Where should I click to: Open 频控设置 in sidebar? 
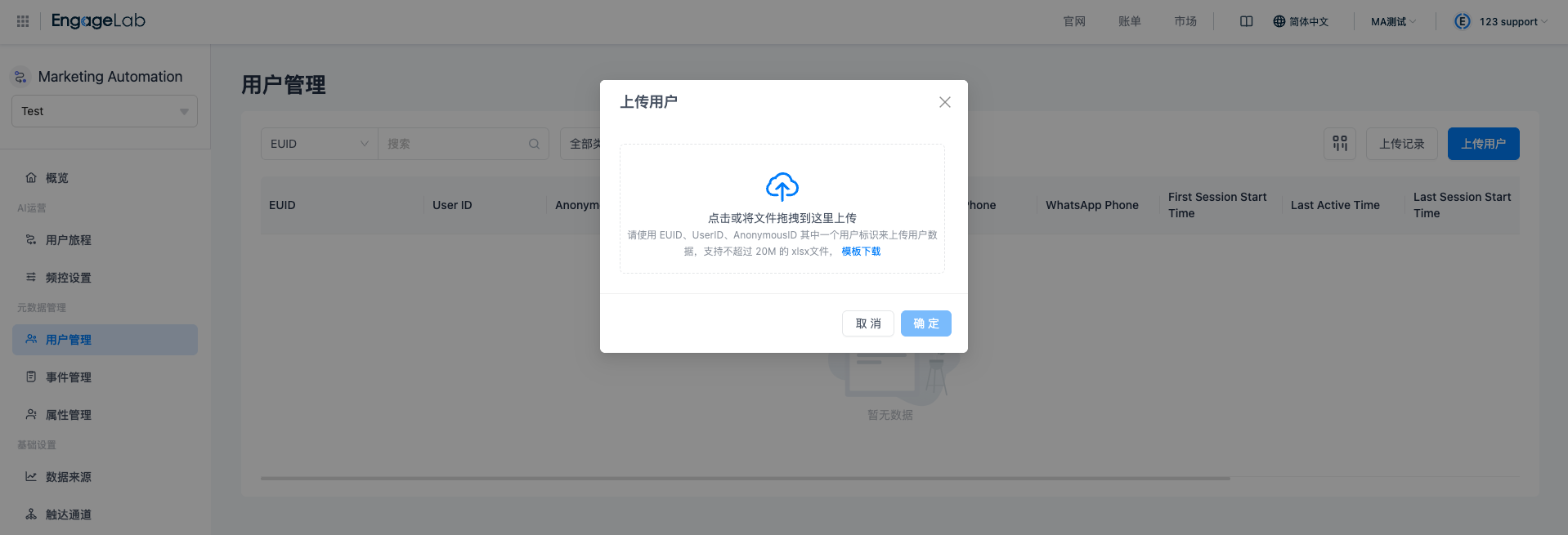(x=68, y=278)
